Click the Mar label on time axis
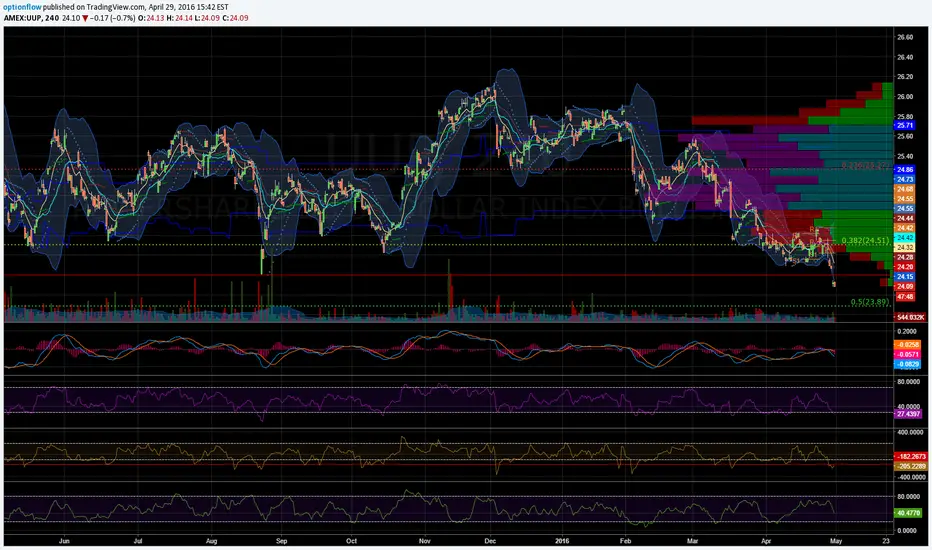This screenshot has height=550, width=932. [692, 541]
